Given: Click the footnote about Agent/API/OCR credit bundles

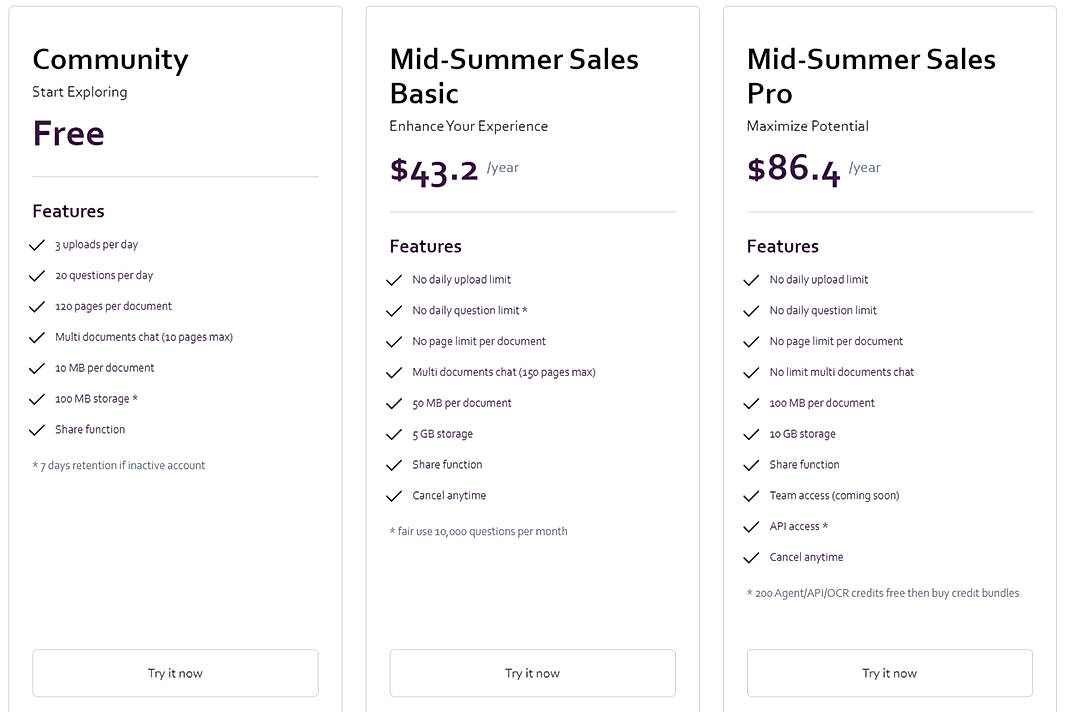Looking at the screenshot, I should point(882,593).
